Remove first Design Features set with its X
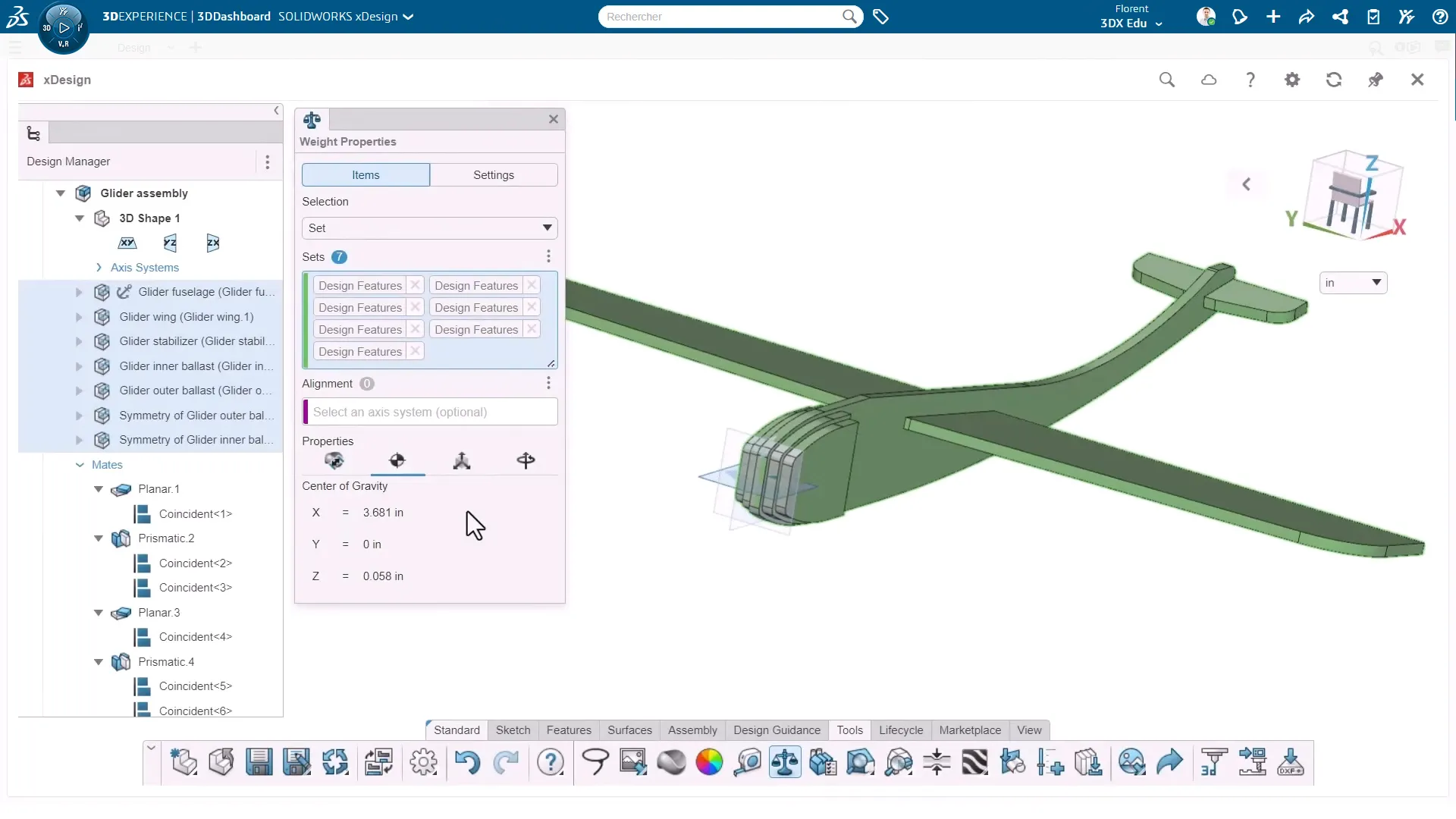This screenshot has width=1456, height=819. [x=415, y=285]
